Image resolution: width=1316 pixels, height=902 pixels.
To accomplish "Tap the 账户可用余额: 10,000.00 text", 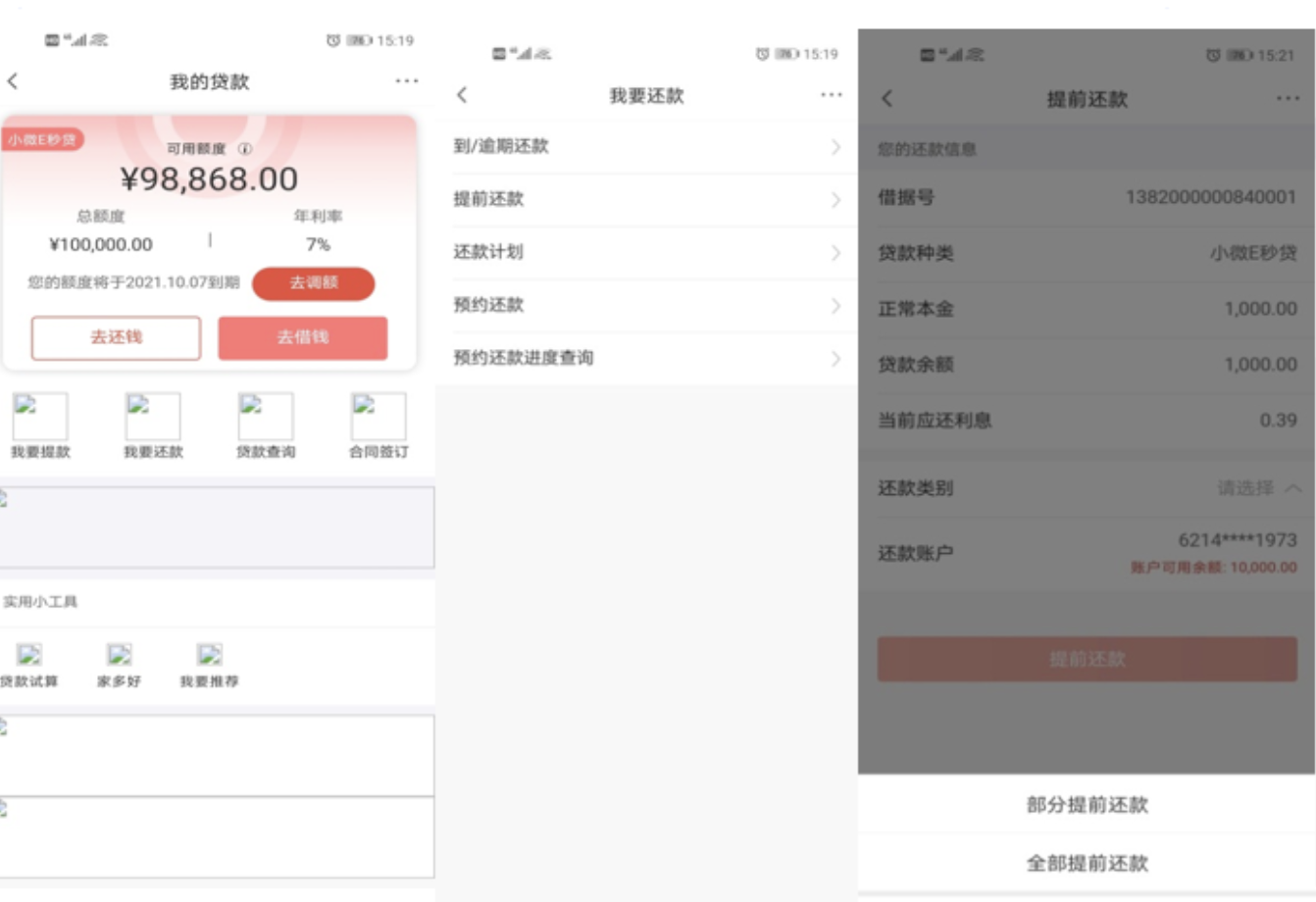I will (1214, 568).
